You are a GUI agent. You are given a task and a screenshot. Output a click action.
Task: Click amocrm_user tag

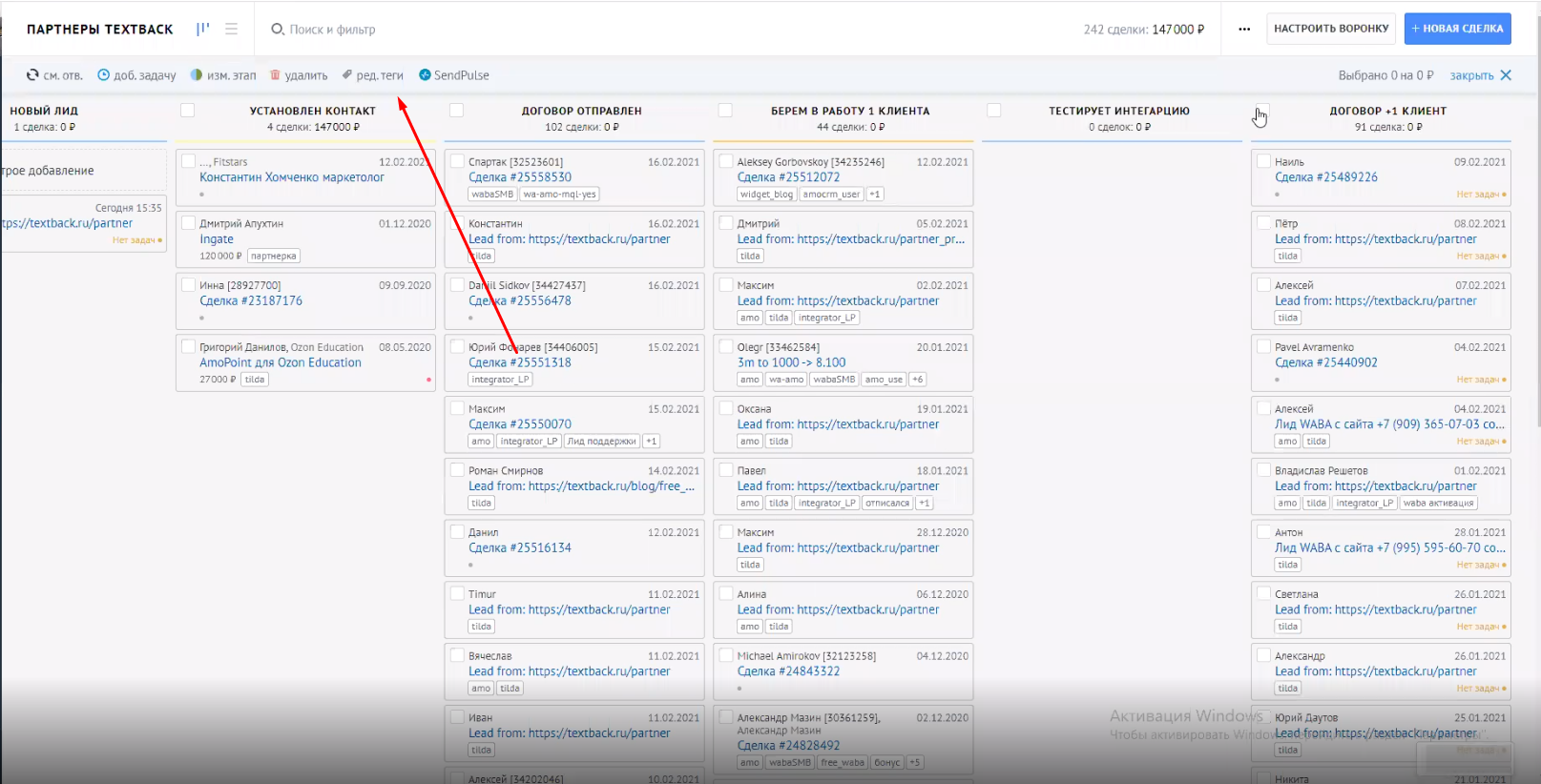click(831, 195)
